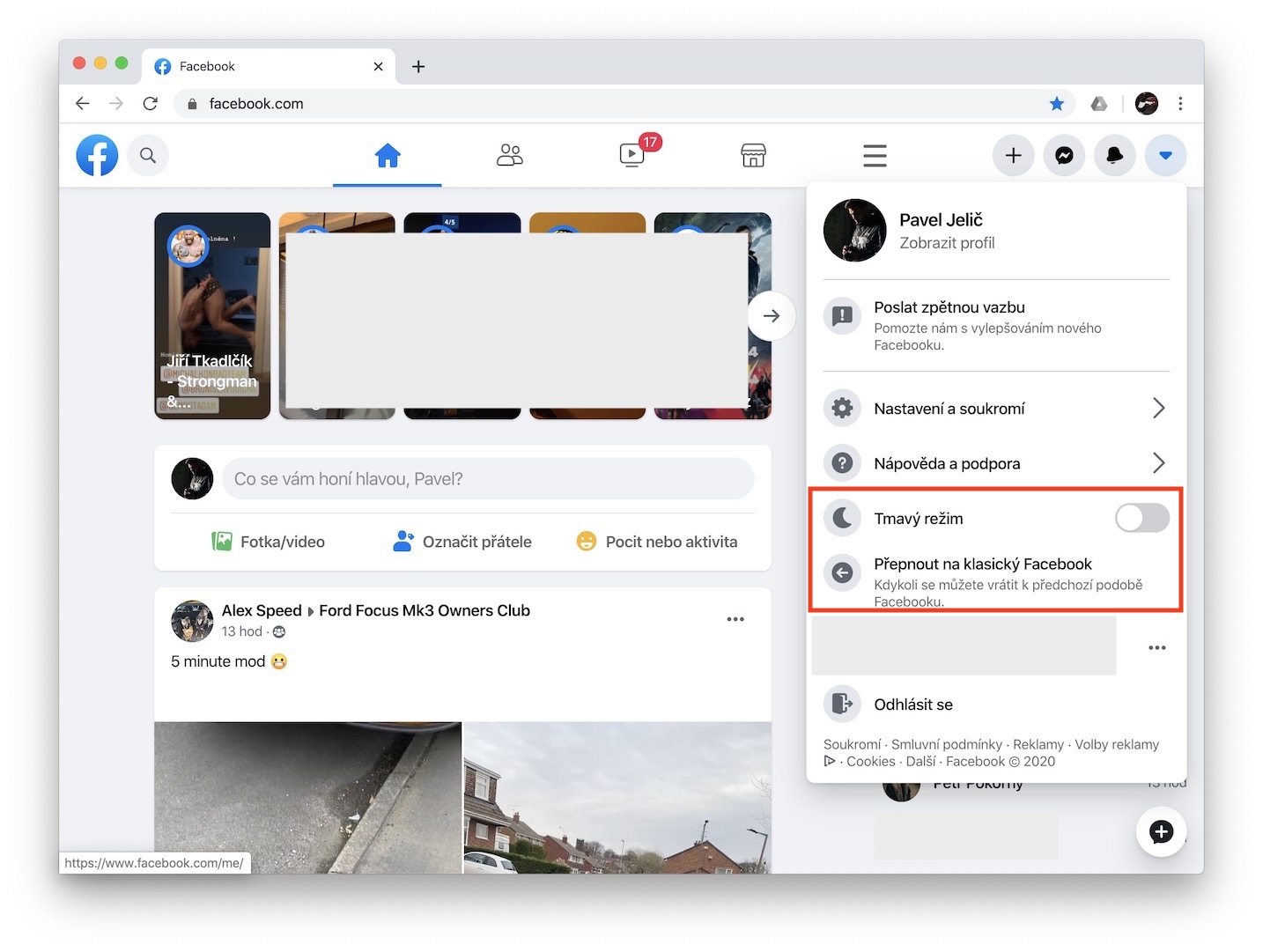This screenshot has height=952, width=1263.
Task: Click the composer profile avatar
Action: tap(192, 479)
